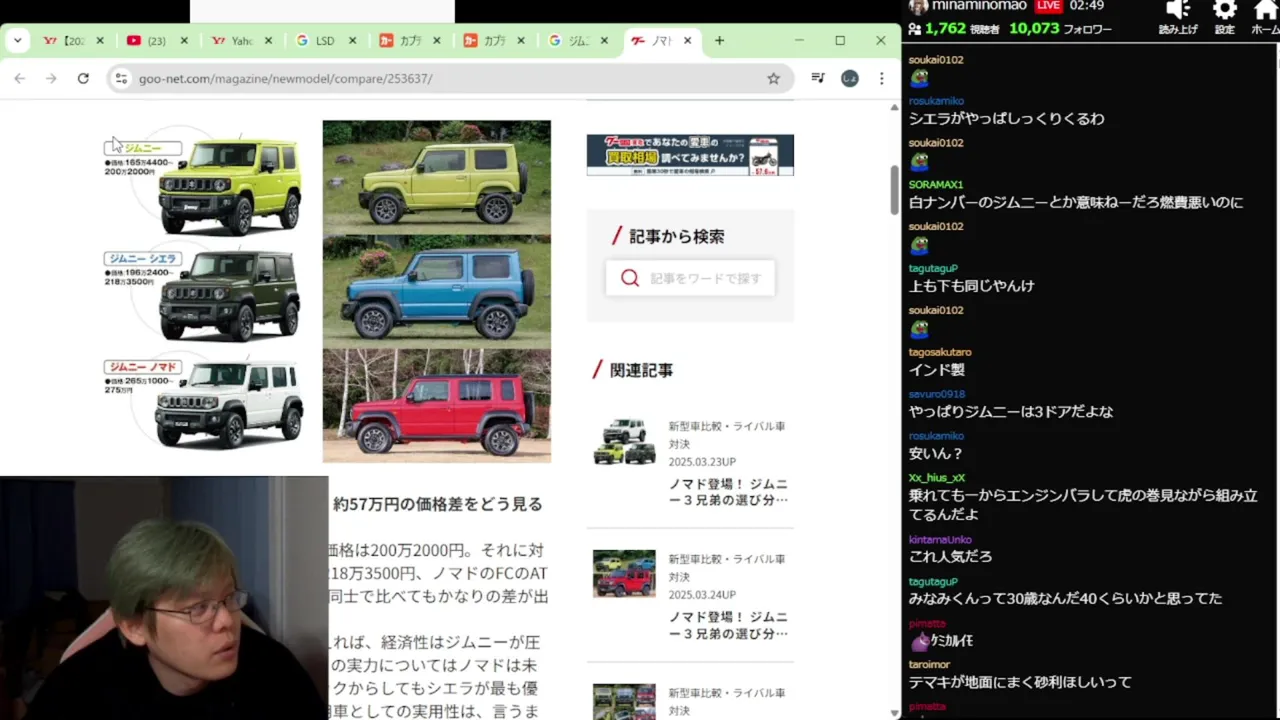Click the search field 記事をワードで探す

pyautogui.click(x=690, y=278)
